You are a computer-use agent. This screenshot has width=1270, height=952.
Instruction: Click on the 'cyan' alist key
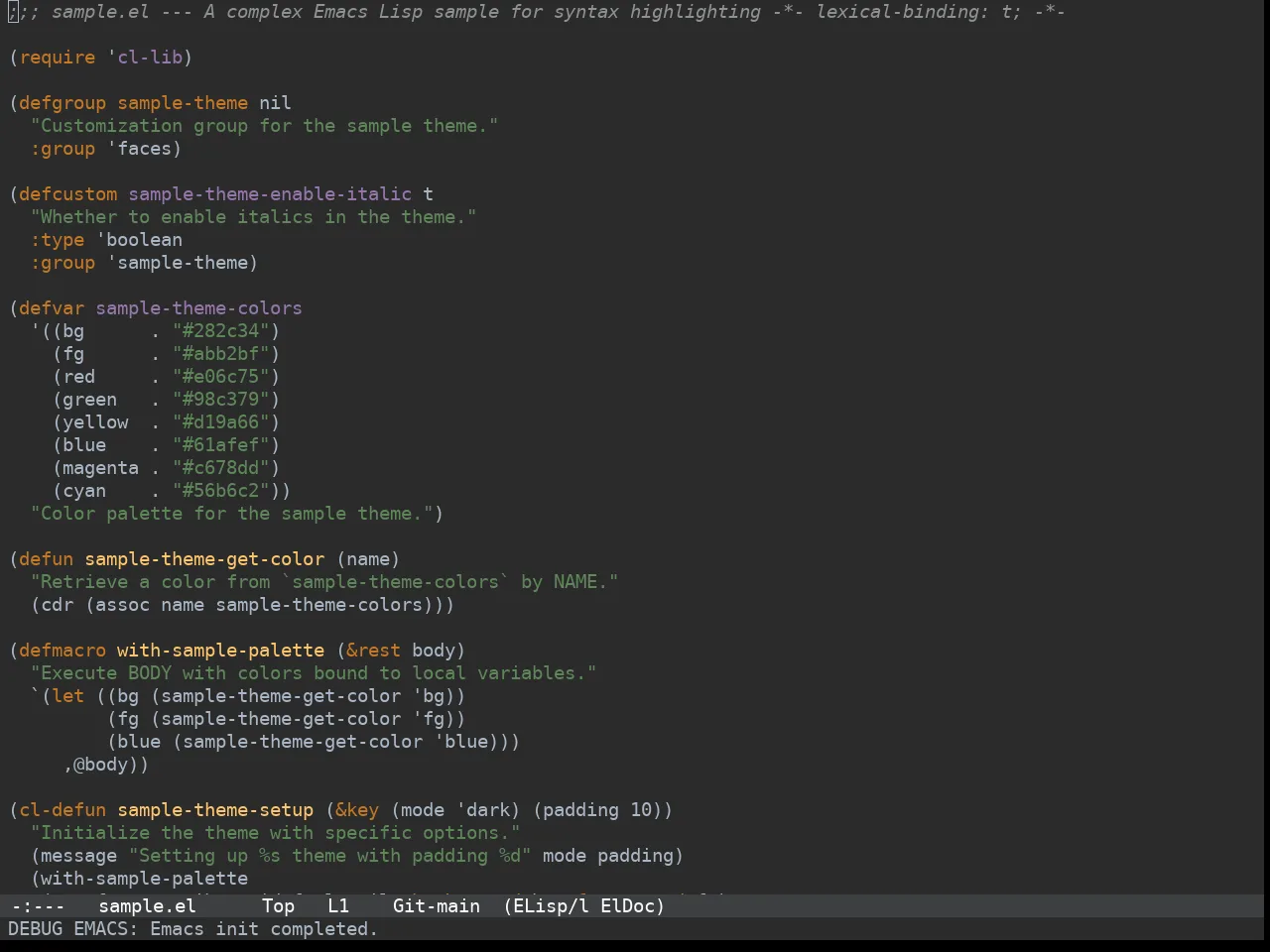(84, 491)
